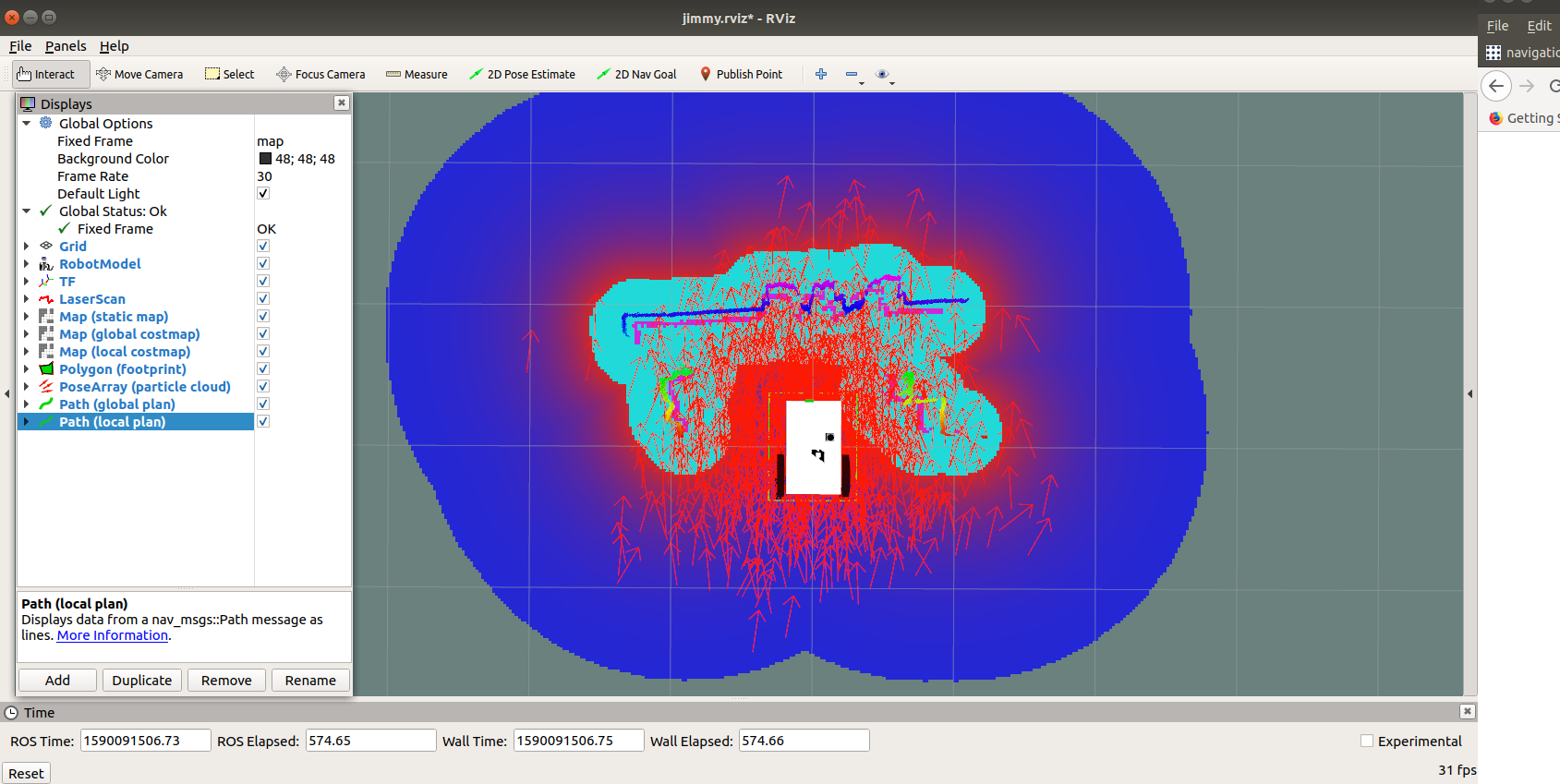Expand the RobotModel display properties
This screenshot has width=1560, height=784.
pos(27,264)
